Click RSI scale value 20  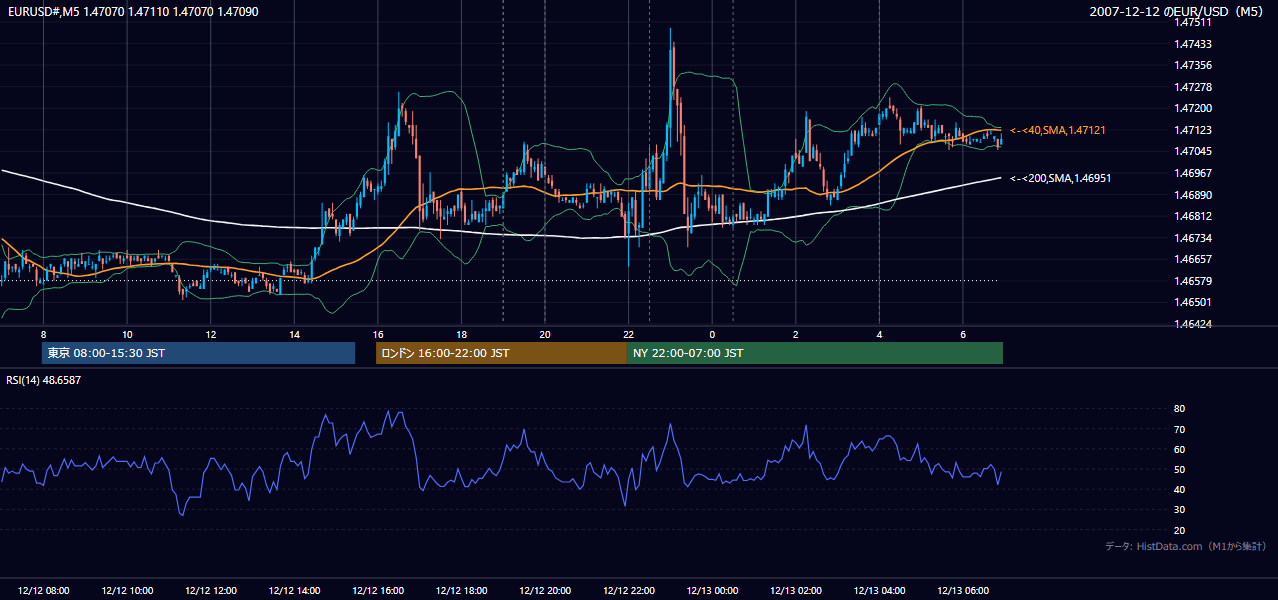pos(1180,530)
